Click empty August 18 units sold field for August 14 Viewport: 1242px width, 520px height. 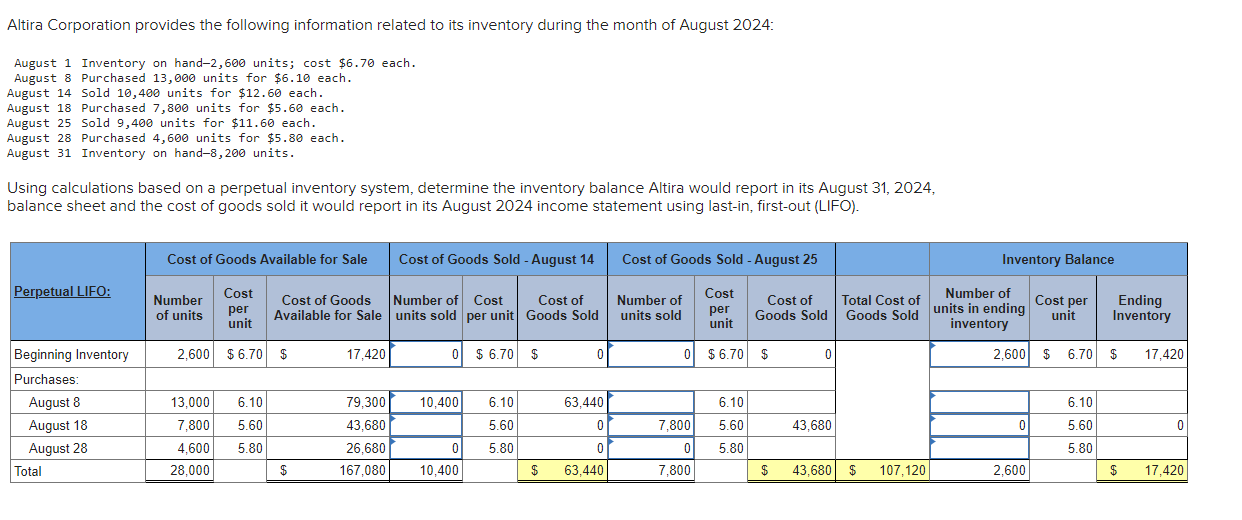(427, 425)
